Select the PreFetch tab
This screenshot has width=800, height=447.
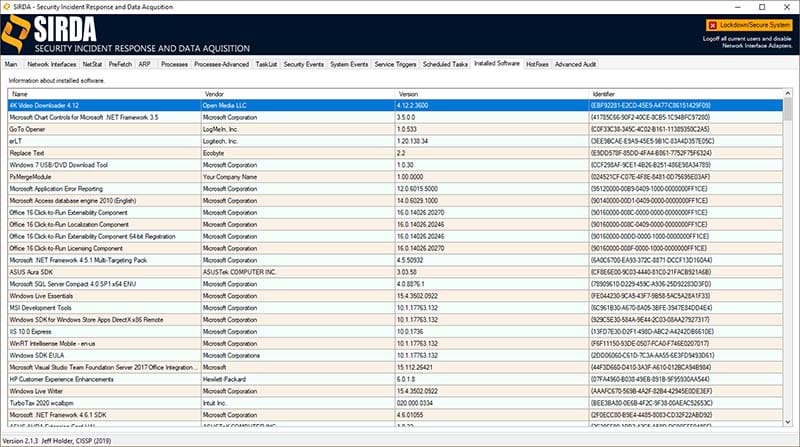point(120,64)
